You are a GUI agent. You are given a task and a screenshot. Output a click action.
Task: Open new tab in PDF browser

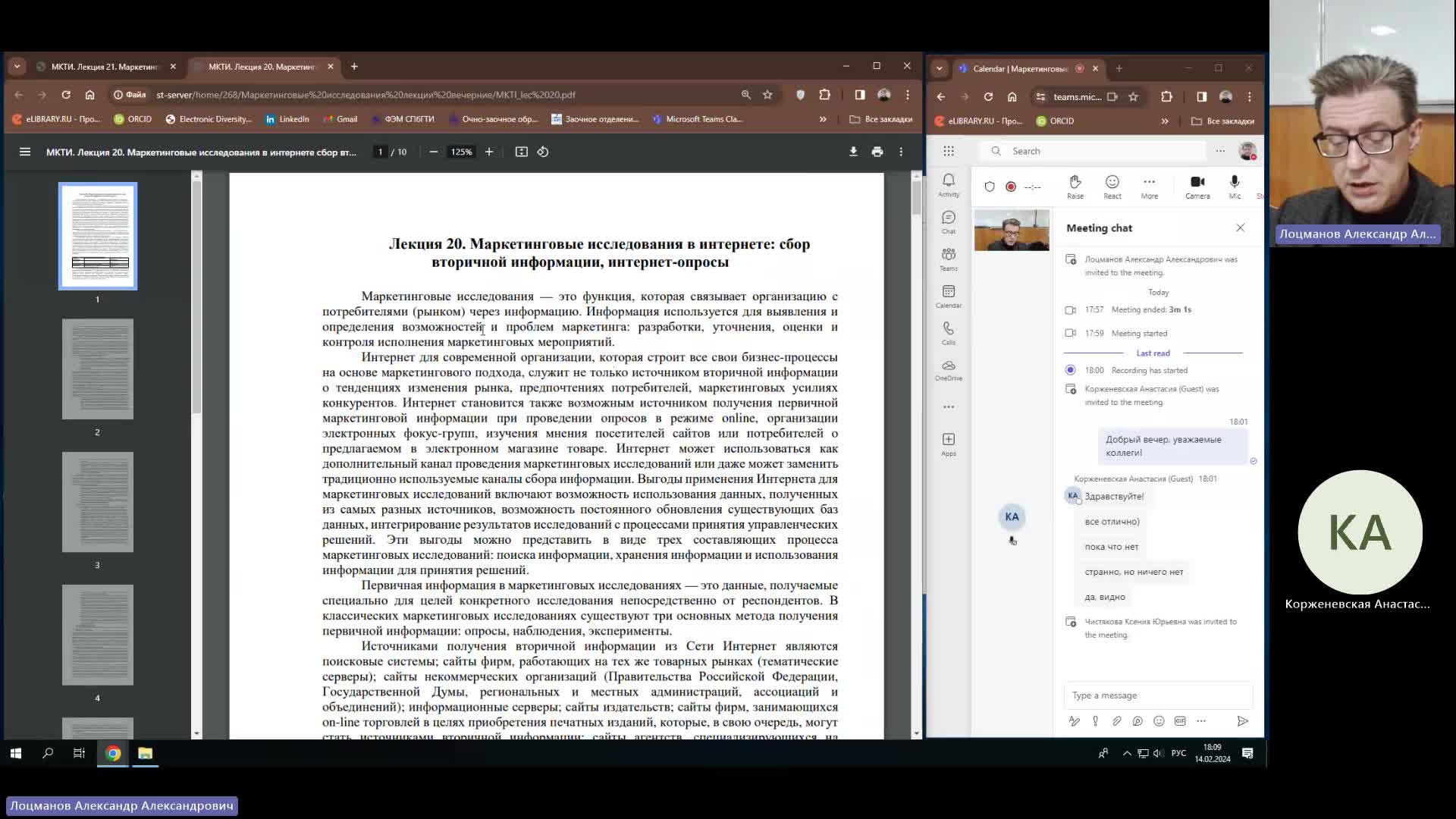click(354, 67)
